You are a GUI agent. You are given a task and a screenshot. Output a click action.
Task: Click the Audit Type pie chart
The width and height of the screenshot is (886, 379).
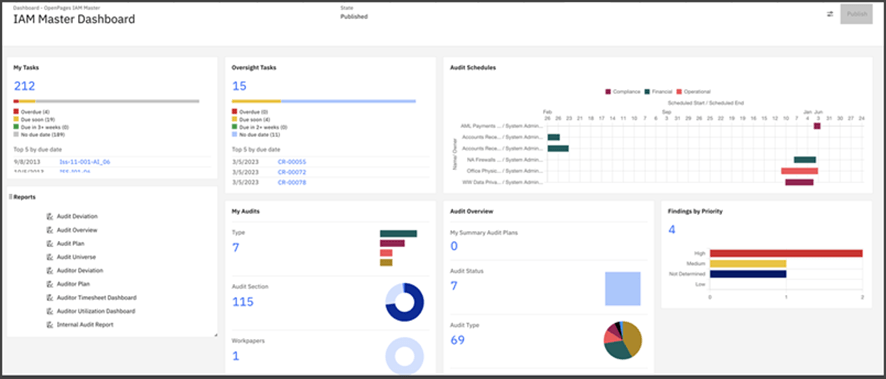pyautogui.click(x=623, y=340)
